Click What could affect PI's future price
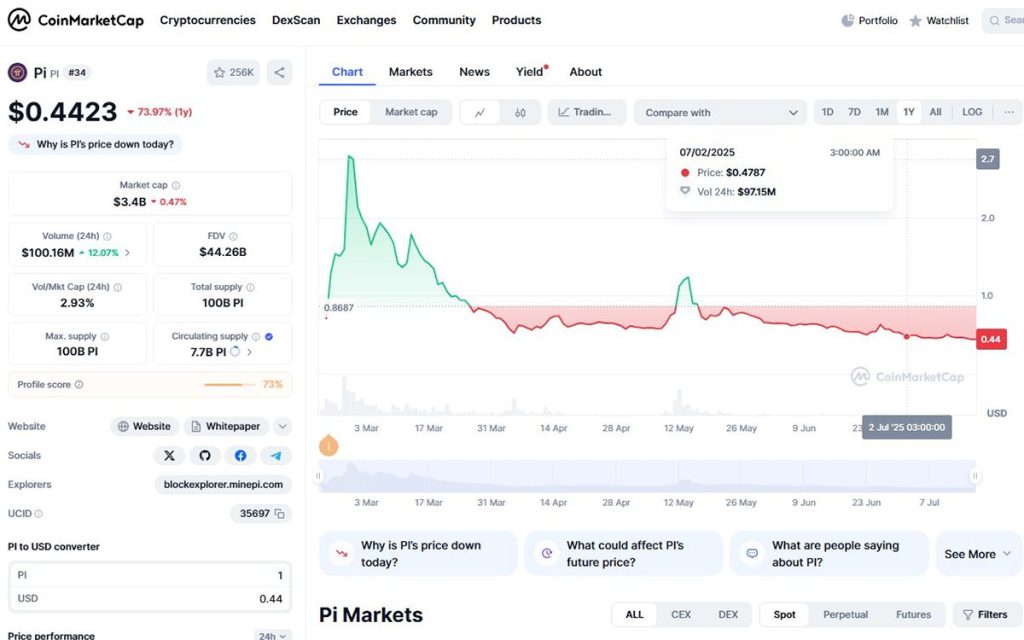The height and width of the screenshot is (640, 1024). point(624,554)
